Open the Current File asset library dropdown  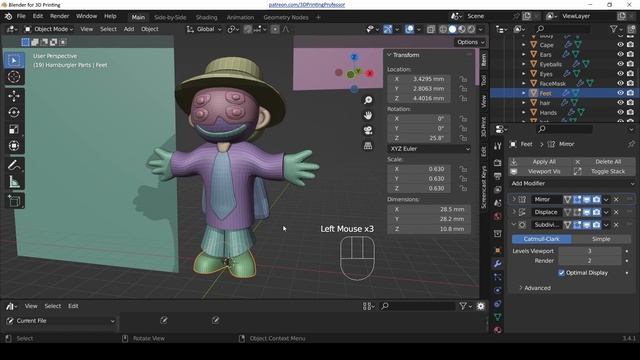(x=61, y=321)
